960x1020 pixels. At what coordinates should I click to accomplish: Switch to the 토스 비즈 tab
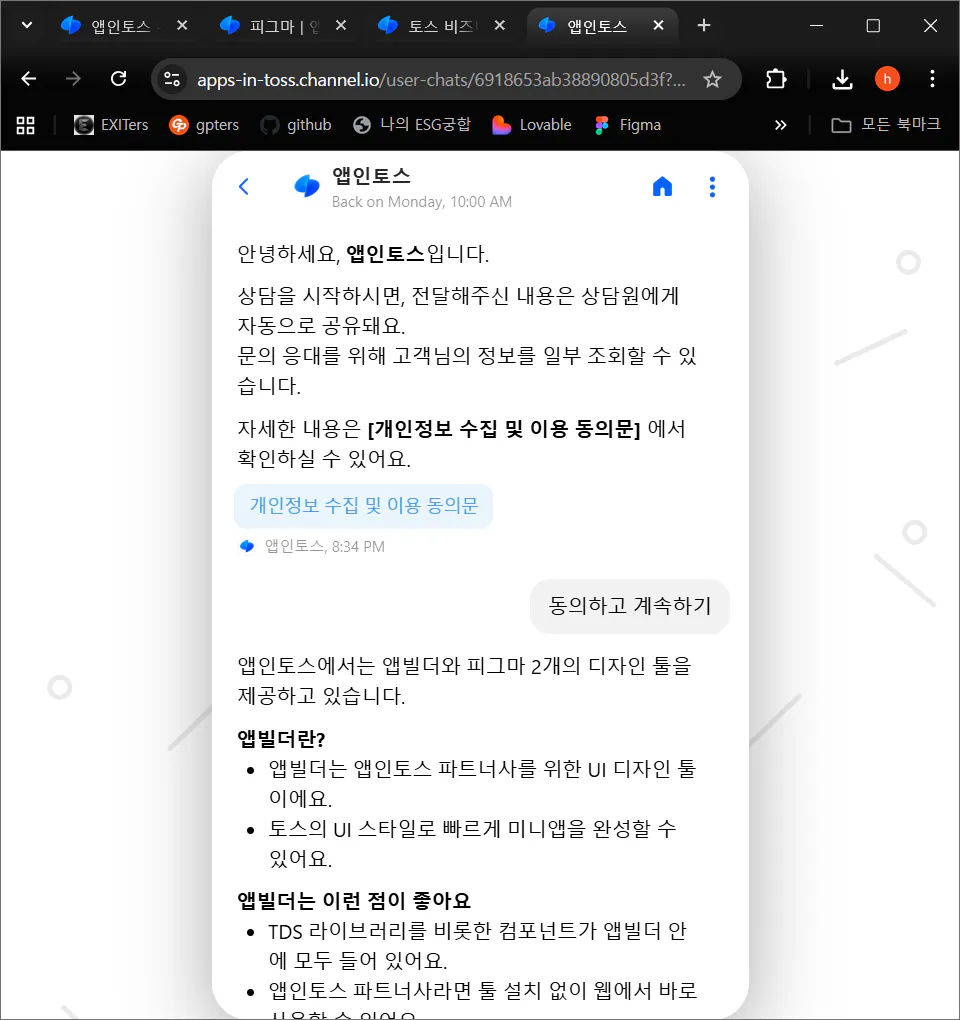[x=440, y=26]
